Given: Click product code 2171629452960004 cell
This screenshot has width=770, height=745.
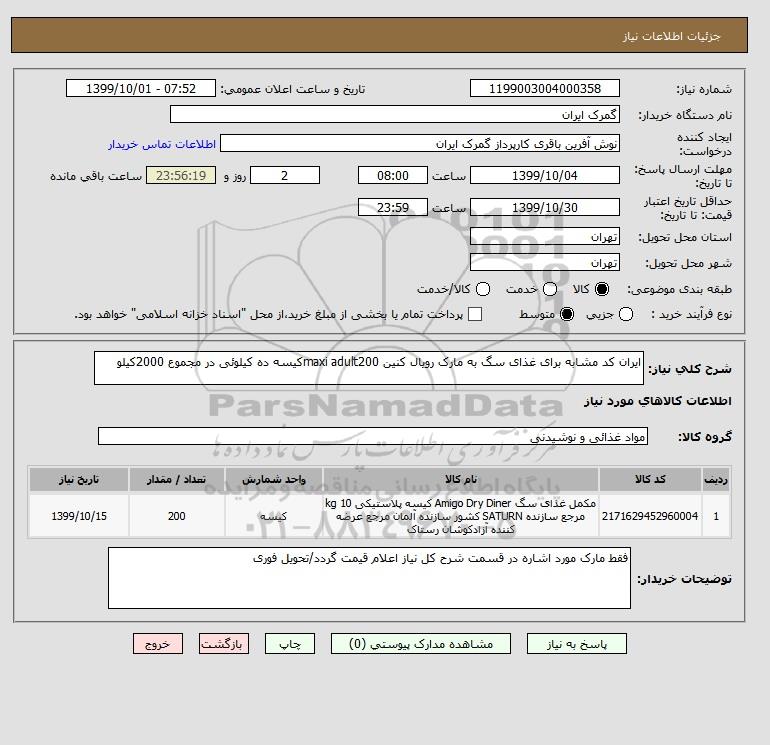Looking at the screenshot, I should point(650,516).
